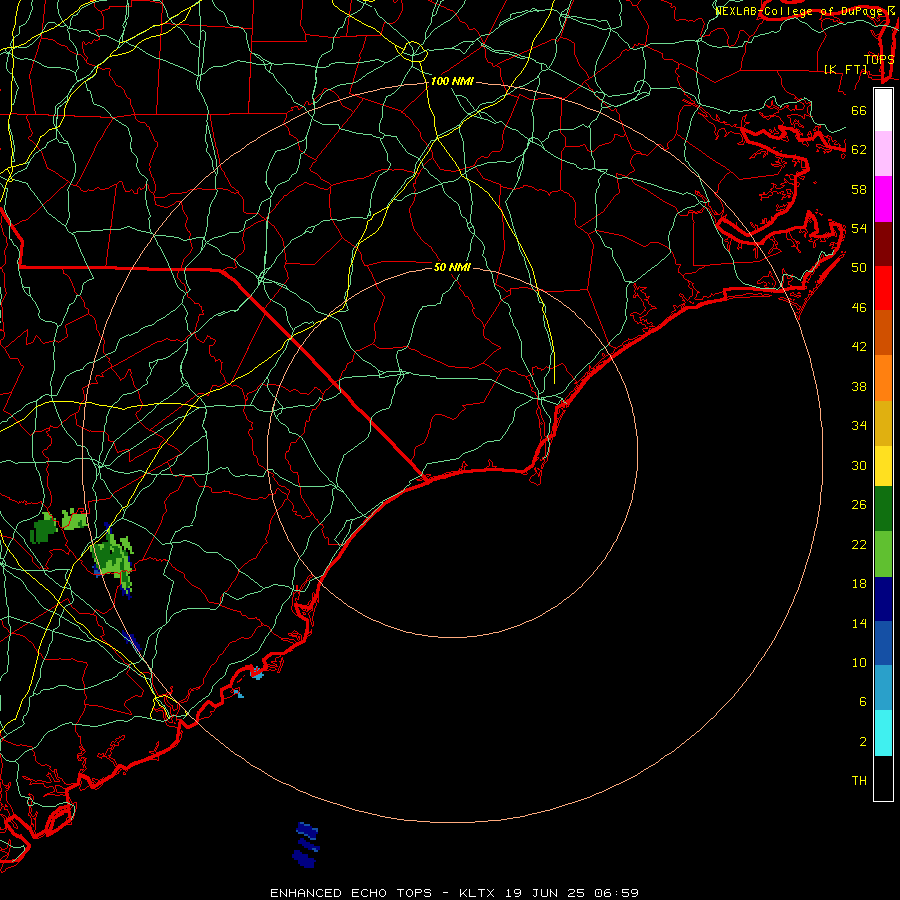
Task: Click the legend value 22
Action: click(859, 544)
